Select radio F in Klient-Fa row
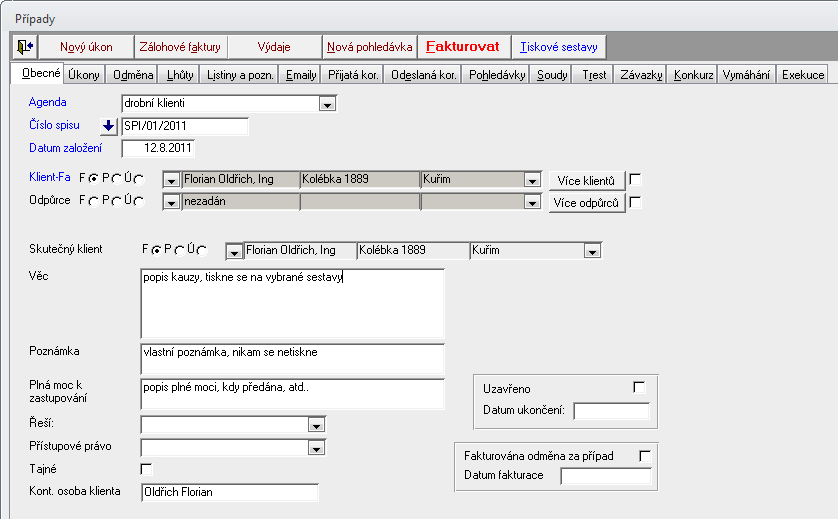Screen dimensions: 838x519 click(92, 179)
